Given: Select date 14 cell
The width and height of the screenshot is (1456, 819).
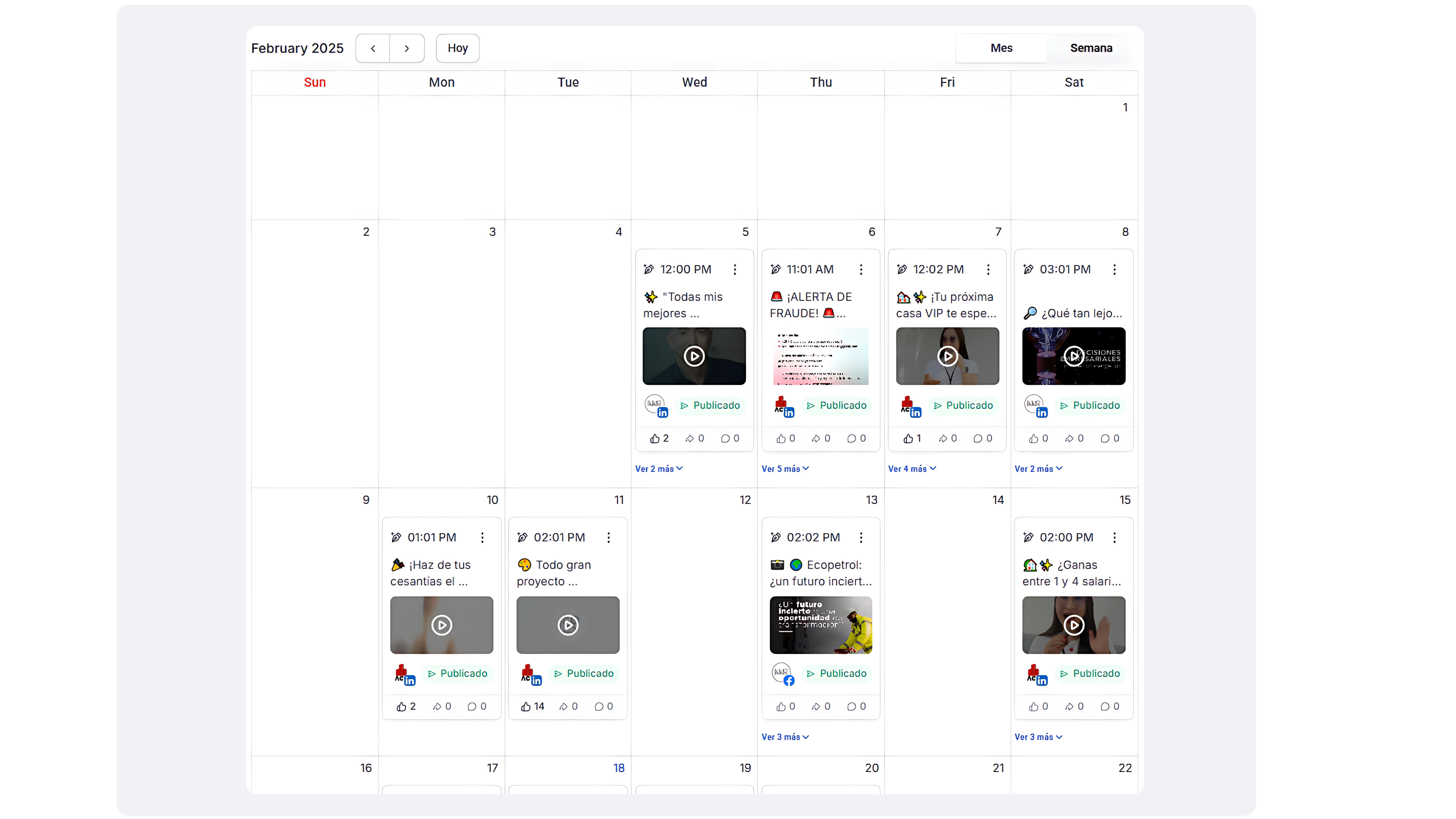Looking at the screenshot, I should coord(947,622).
